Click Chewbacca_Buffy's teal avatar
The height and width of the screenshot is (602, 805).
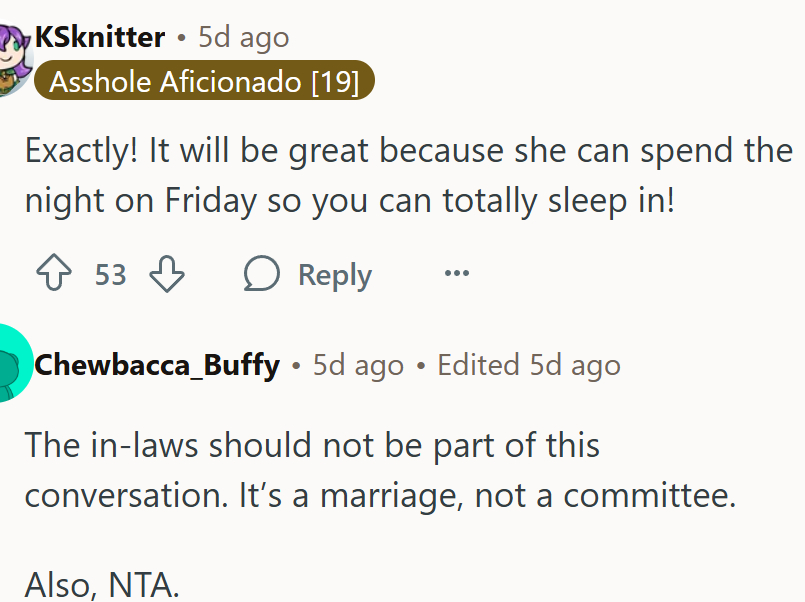click(12, 364)
